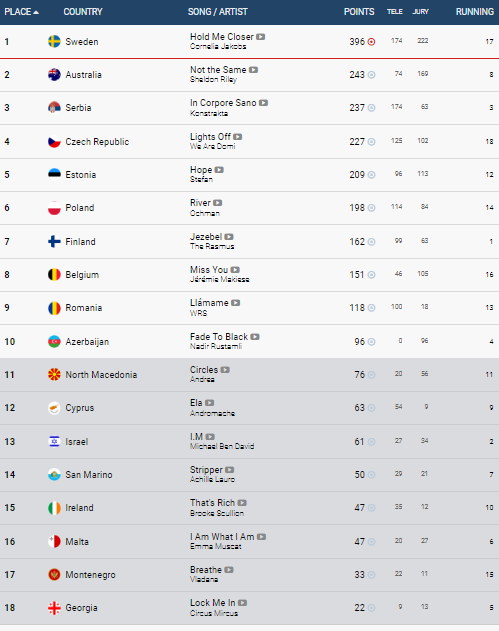
Task: Click the Jezebel video icon
Action: pyautogui.click(x=229, y=237)
